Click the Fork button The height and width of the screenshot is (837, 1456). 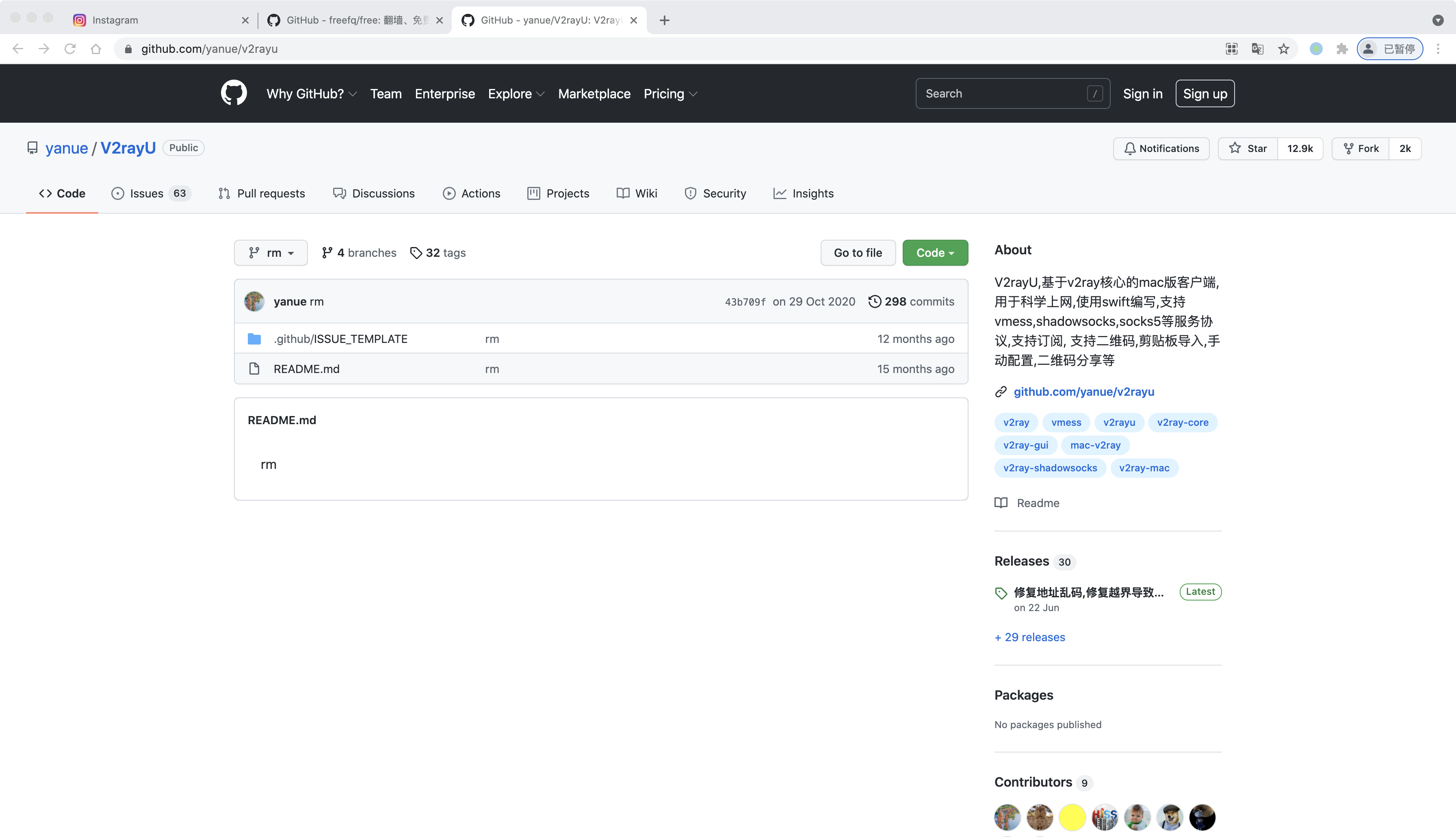point(1360,148)
